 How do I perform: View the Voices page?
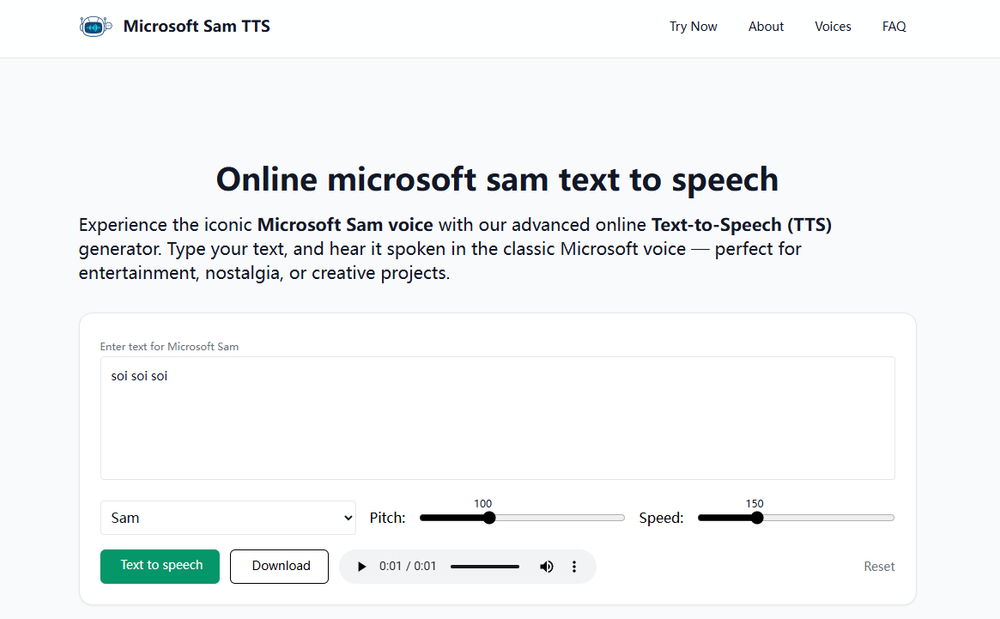[833, 26]
